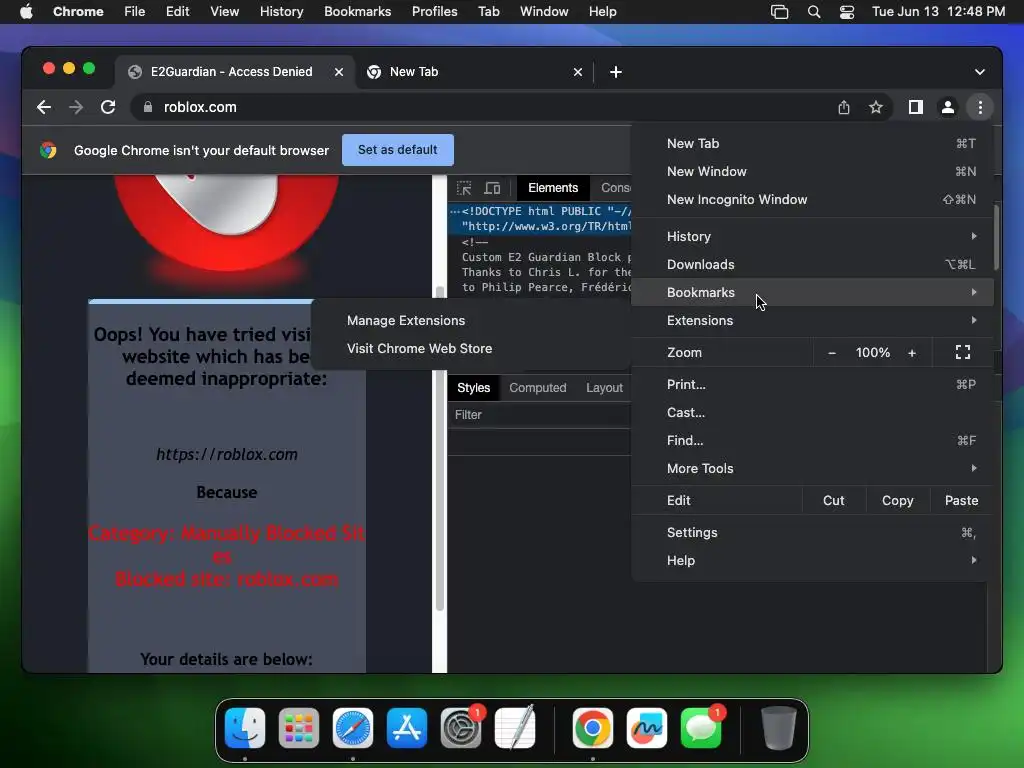This screenshot has height=768, width=1024.
Task: Click Copy in the Edit row
Action: pos(897,501)
